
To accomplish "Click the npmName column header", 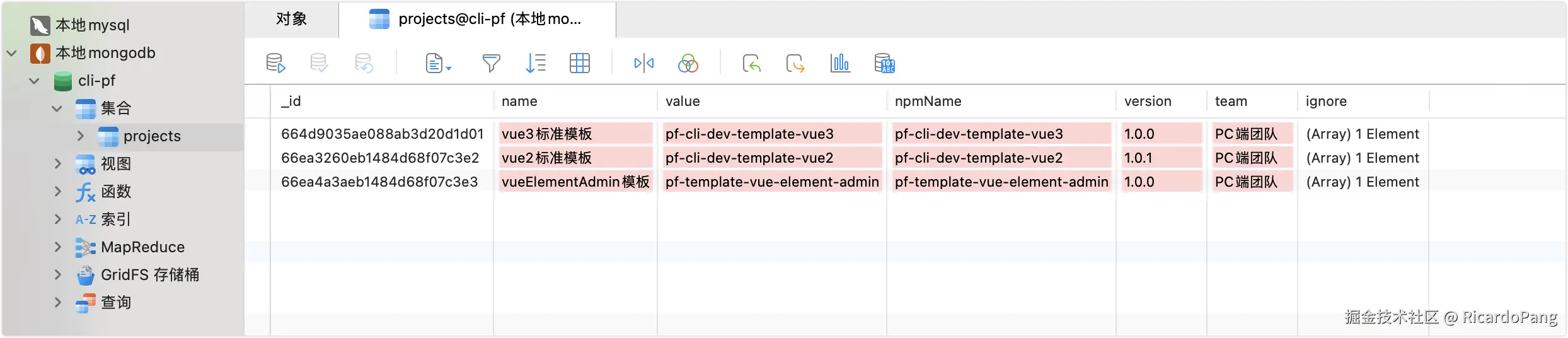I will 928,102.
